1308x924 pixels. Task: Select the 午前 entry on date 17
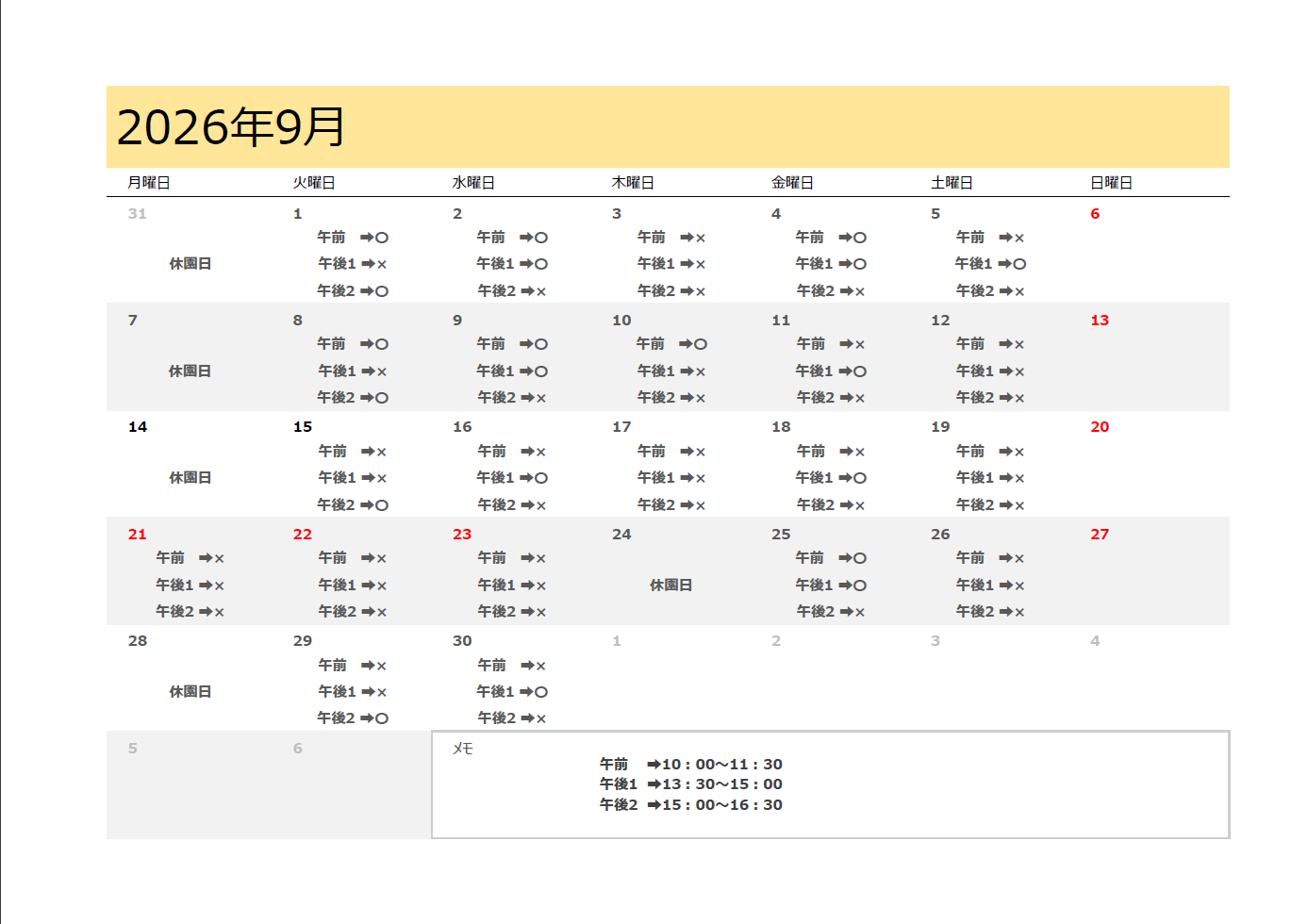[x=671, y=452]
